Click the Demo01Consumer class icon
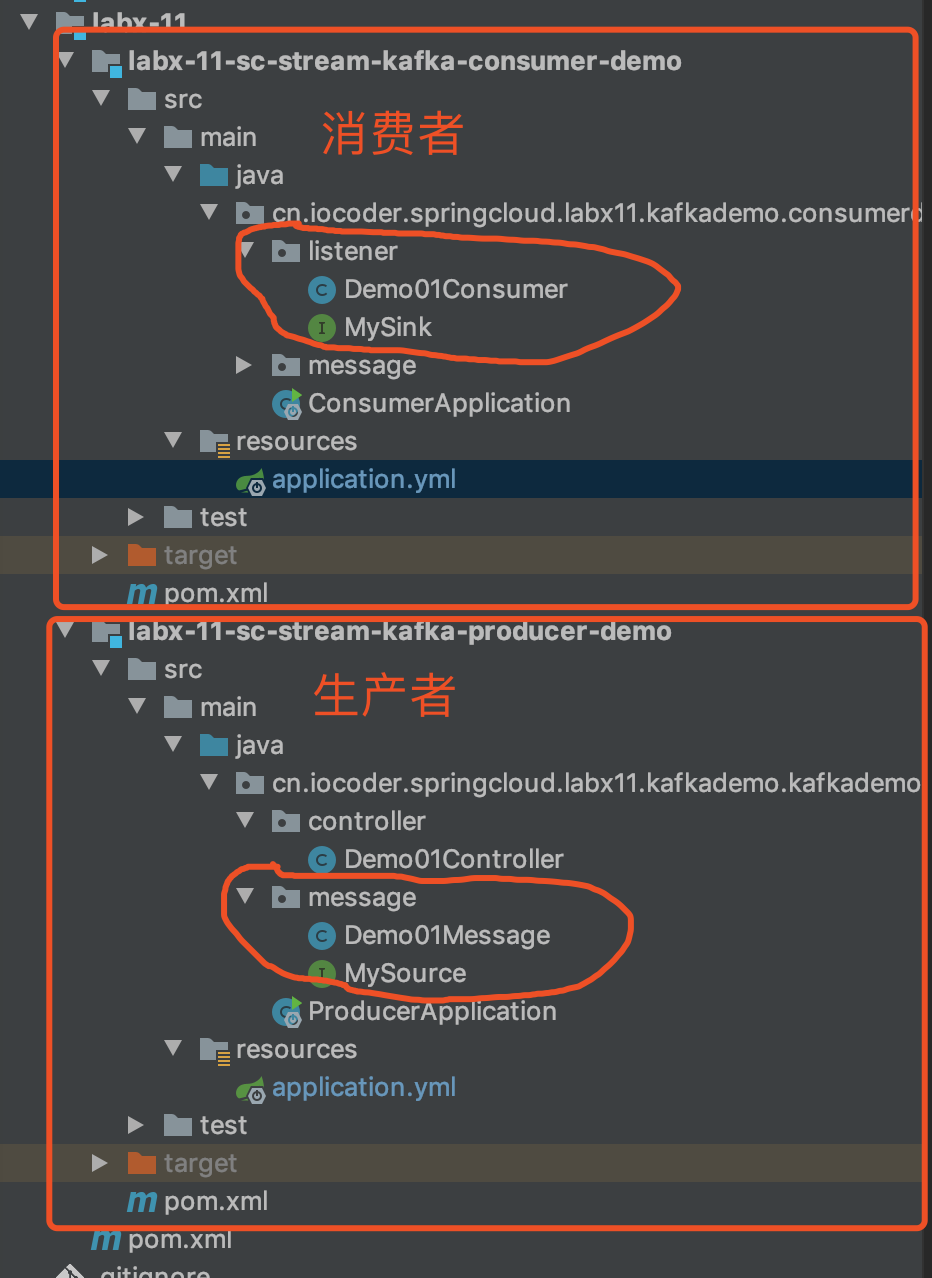 pos(321,290)
